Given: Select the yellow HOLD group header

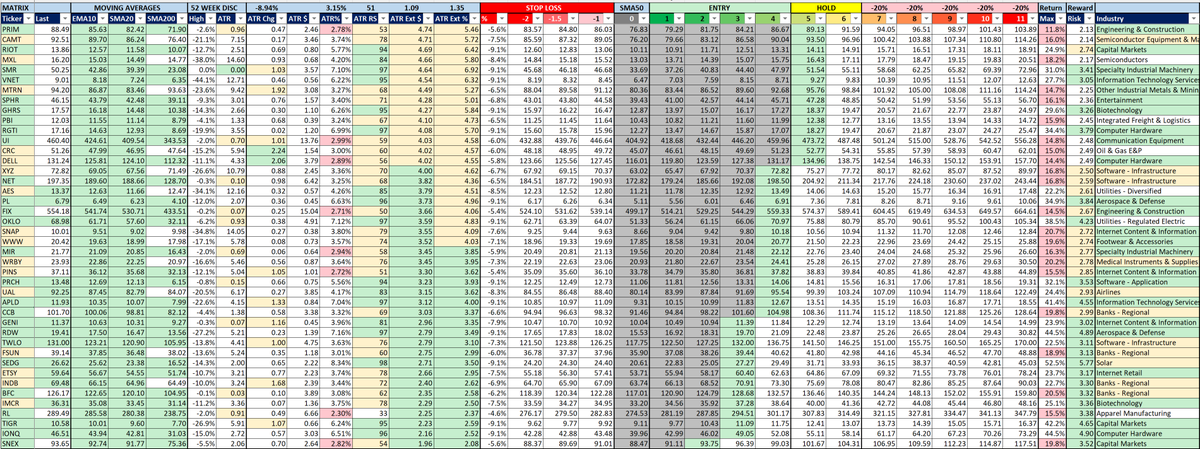Looking at the screenshot, I should click(825, 8).
